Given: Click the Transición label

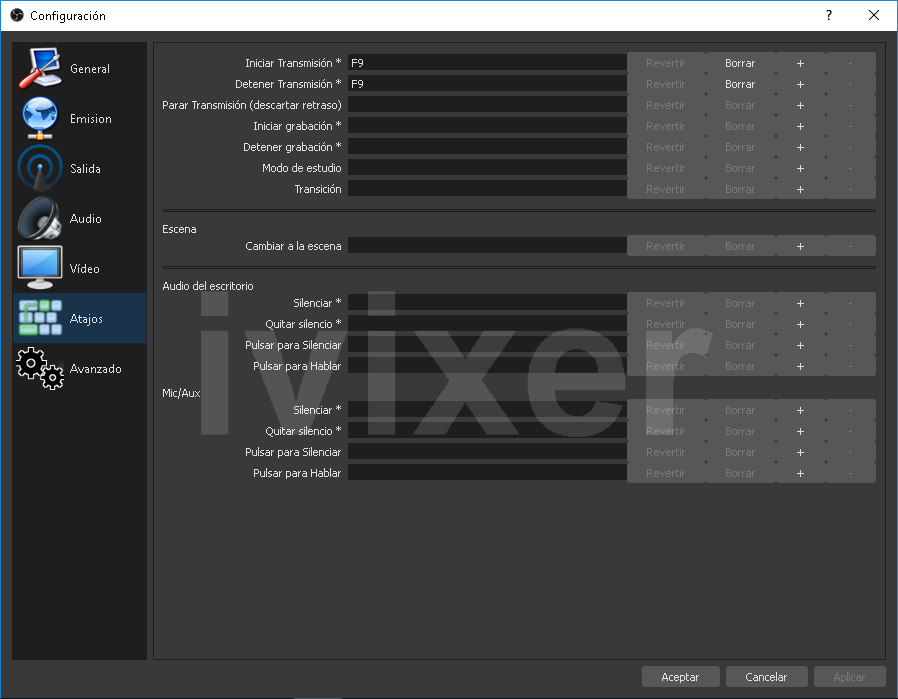Looking at the screenshot, I should pyautogui.click(x=318, y=189).
